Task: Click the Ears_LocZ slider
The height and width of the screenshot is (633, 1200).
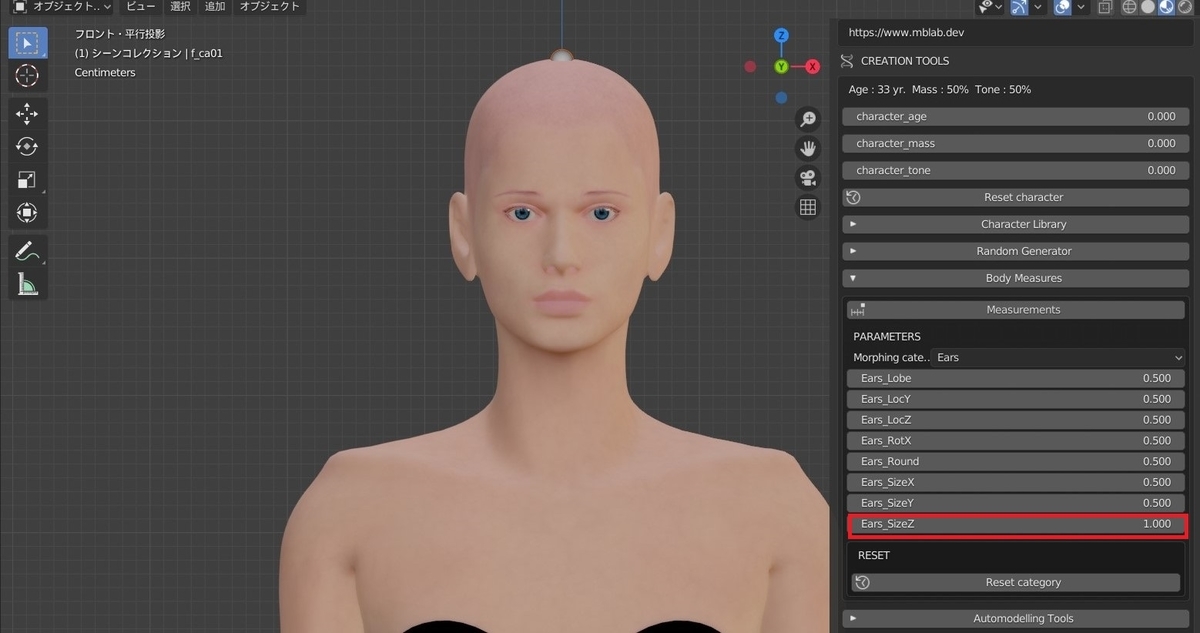Action: tap(1016, 420)
